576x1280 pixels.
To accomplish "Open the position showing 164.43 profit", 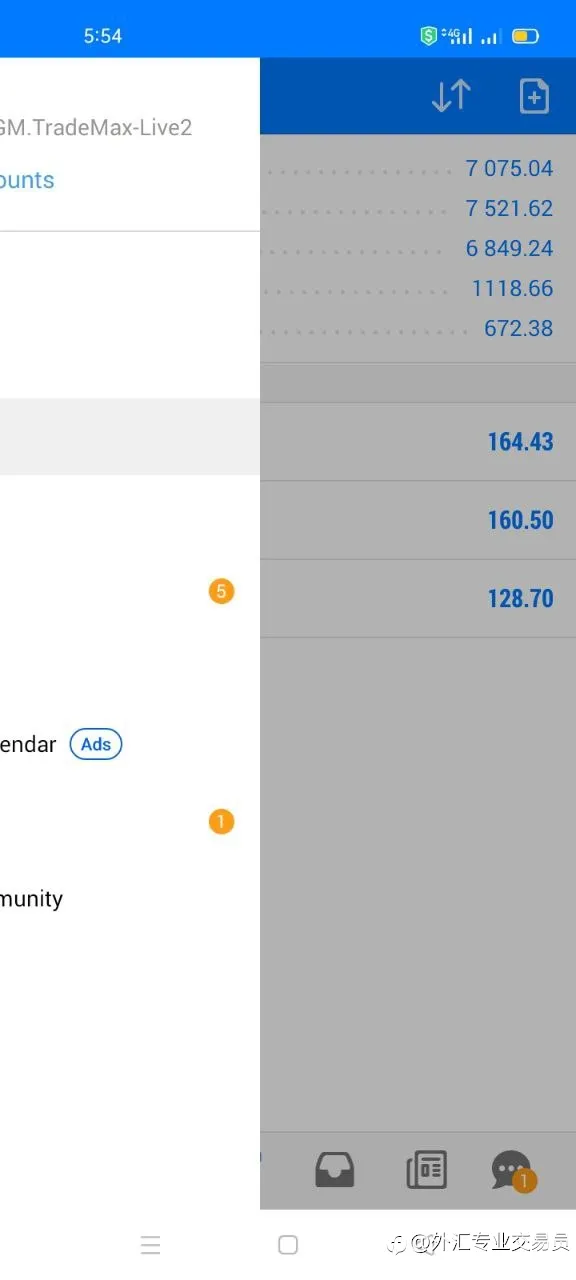I will coord(418,442).
